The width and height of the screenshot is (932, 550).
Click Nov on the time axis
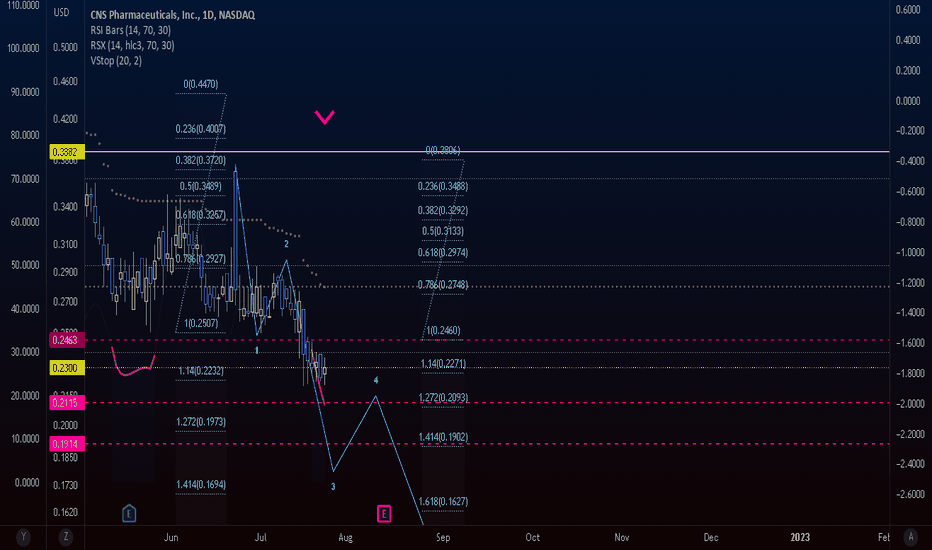tap(622, 538)
